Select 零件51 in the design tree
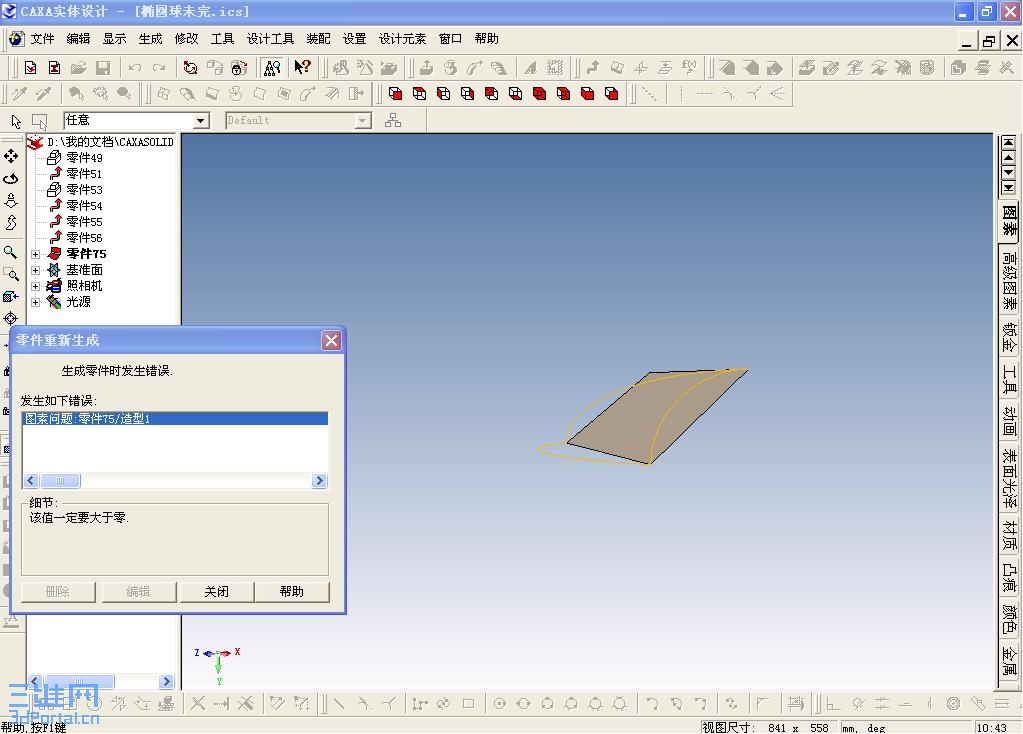This screenshot has height=734, width=1023. pyautogui.click(x=84, y=174)
